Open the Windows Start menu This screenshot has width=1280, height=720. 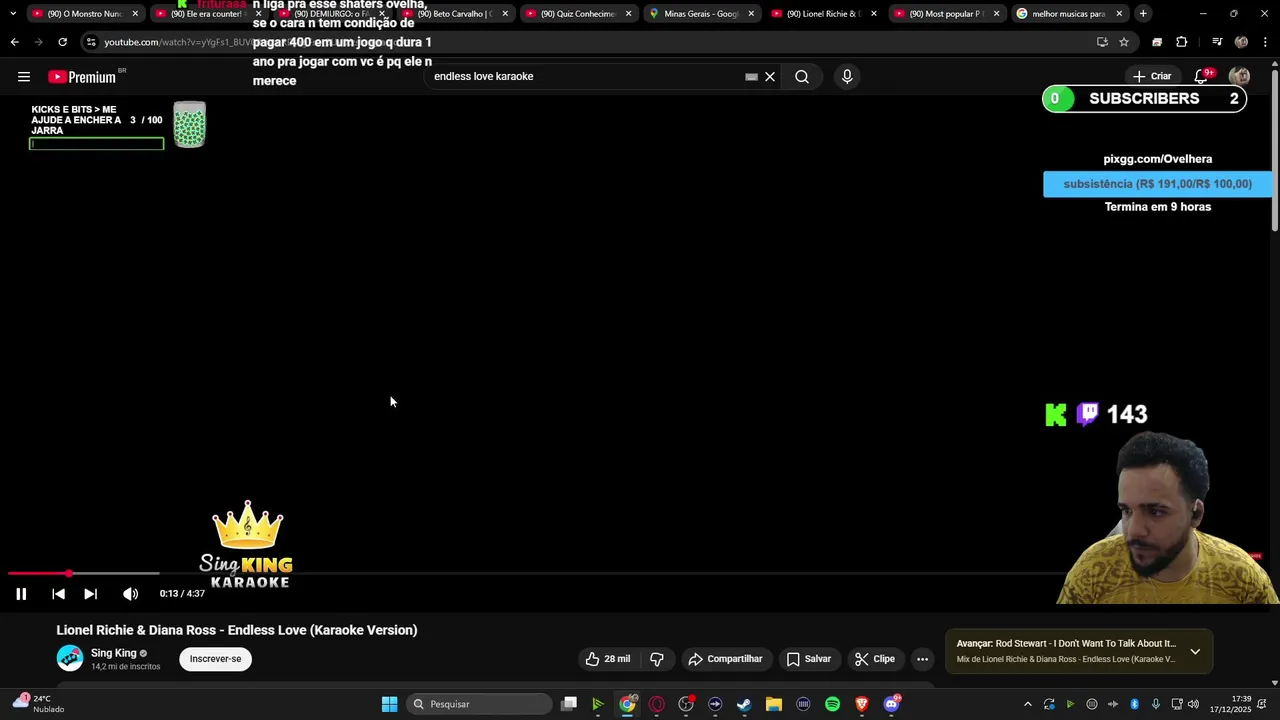click(x=389, y=704)
